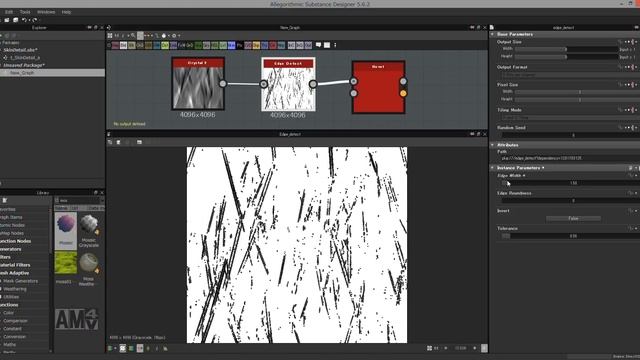Select Constant under Functions in Library

click(x=12, y=329)
